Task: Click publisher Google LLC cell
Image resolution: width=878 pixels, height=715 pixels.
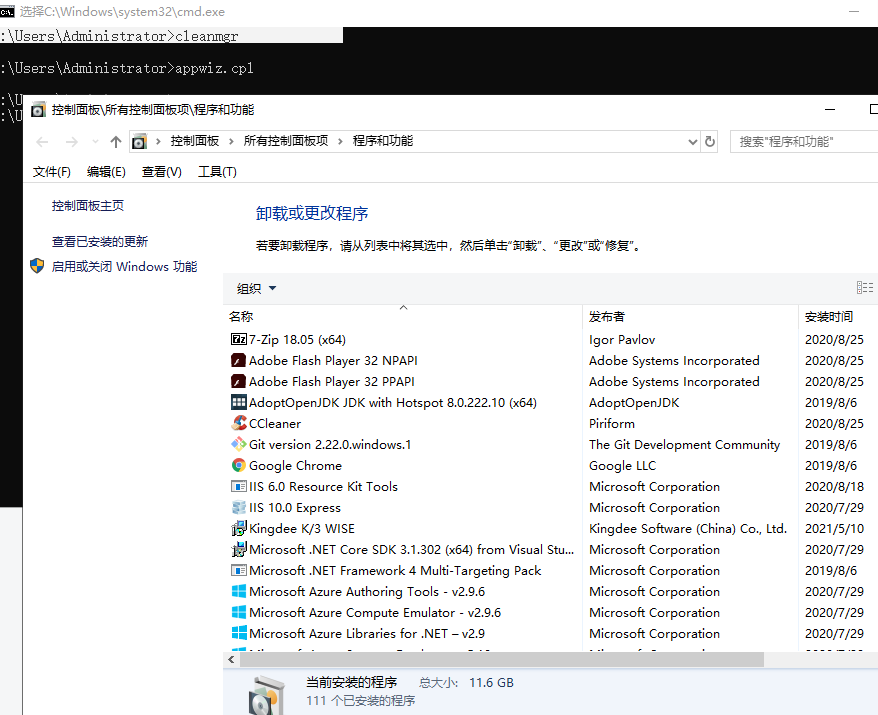Action: [x=622, y=465]
